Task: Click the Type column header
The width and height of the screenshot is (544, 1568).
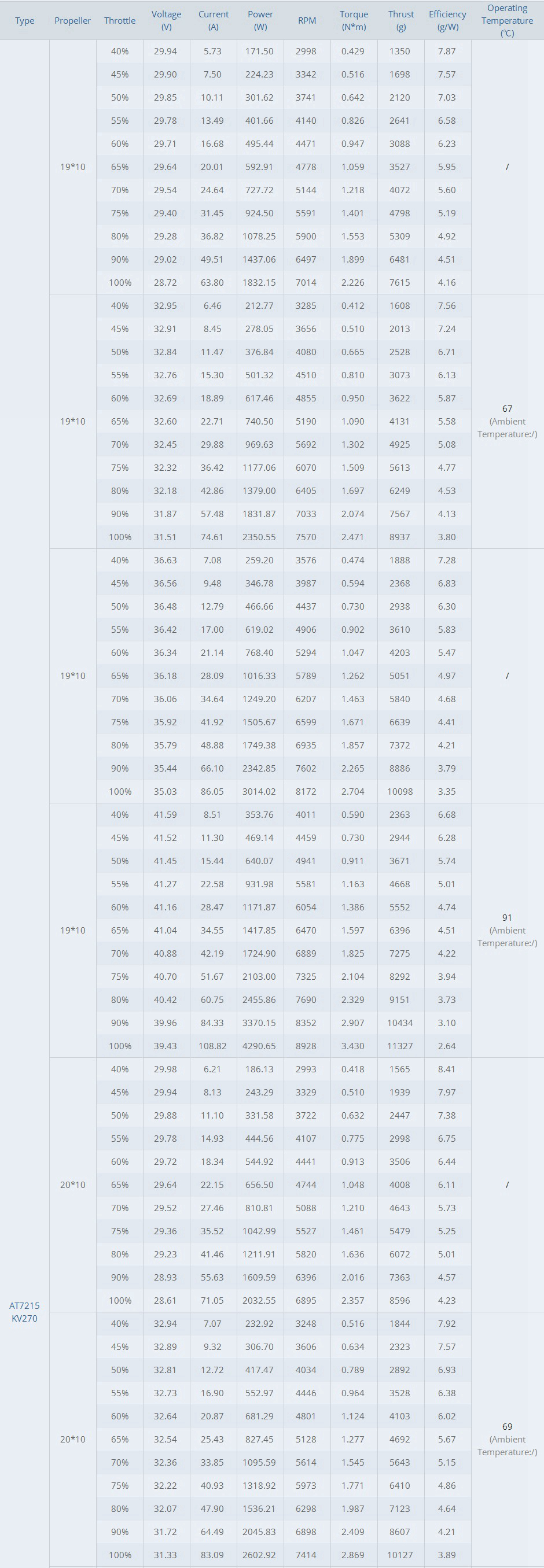Action: click(24, 21)
